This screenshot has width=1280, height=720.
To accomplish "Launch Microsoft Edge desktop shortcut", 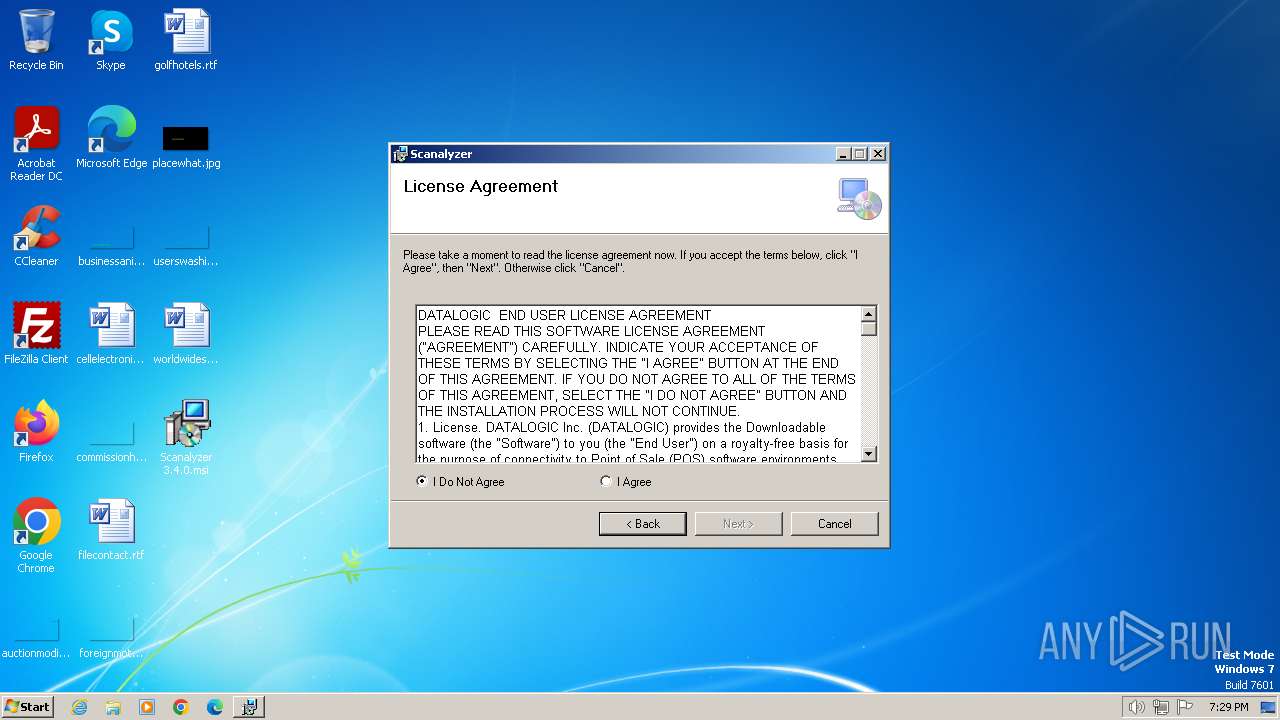I will [x=111, y=137].
